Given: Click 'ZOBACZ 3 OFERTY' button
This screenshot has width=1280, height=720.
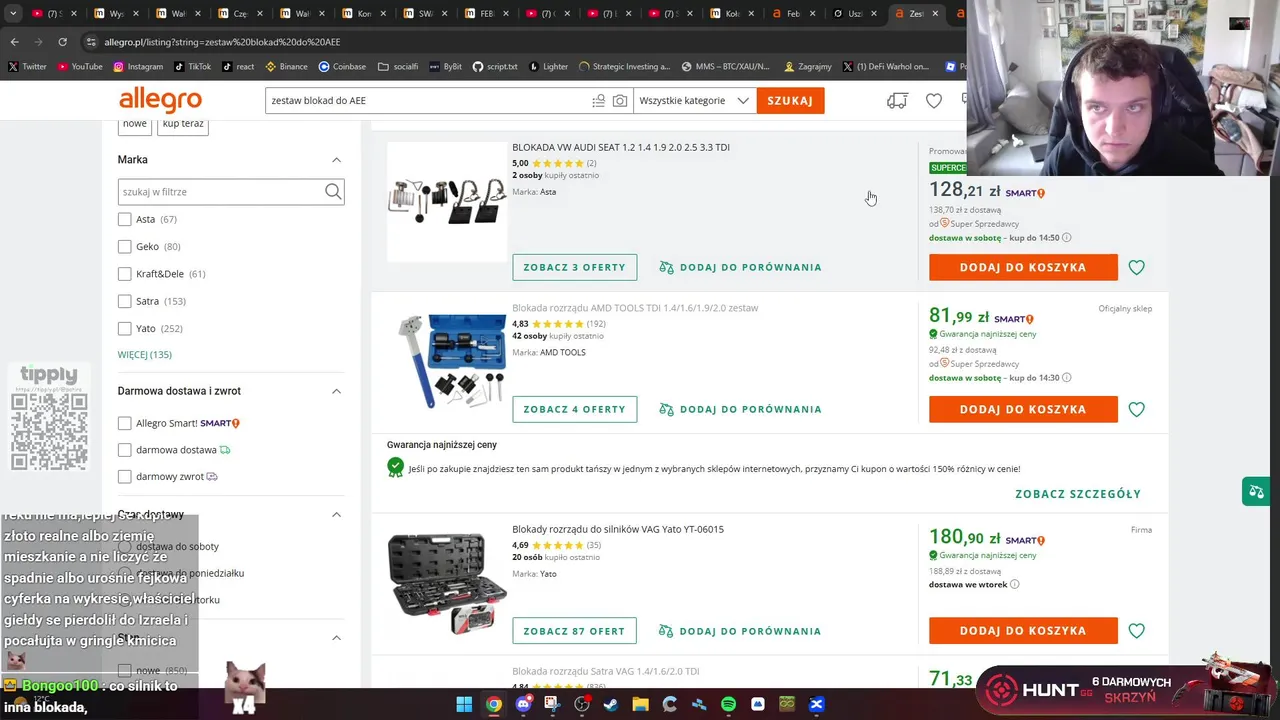Looking at the screenshot, I should pos(574,267).
